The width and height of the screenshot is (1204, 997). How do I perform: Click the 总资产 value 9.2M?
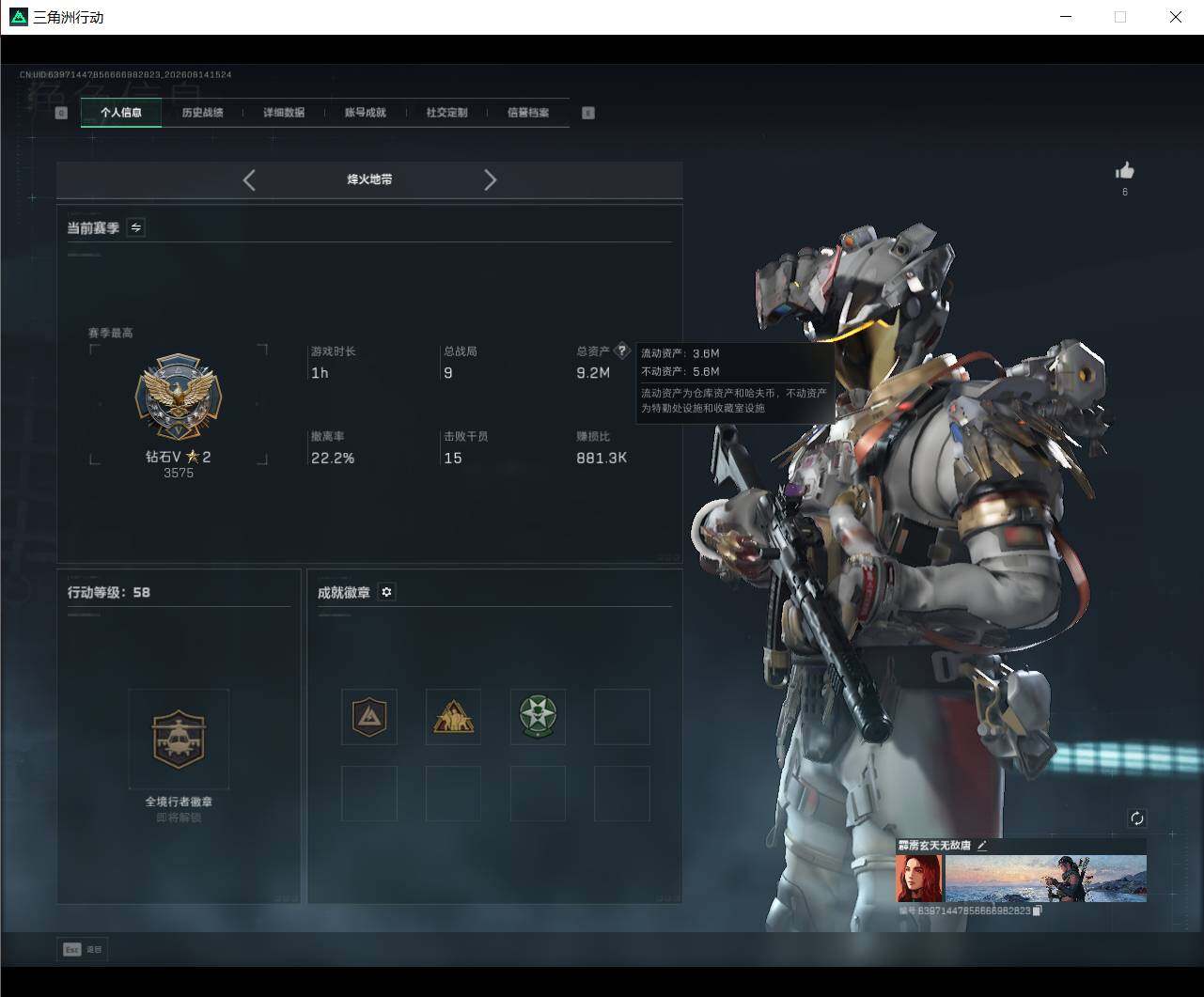[593, 373]
